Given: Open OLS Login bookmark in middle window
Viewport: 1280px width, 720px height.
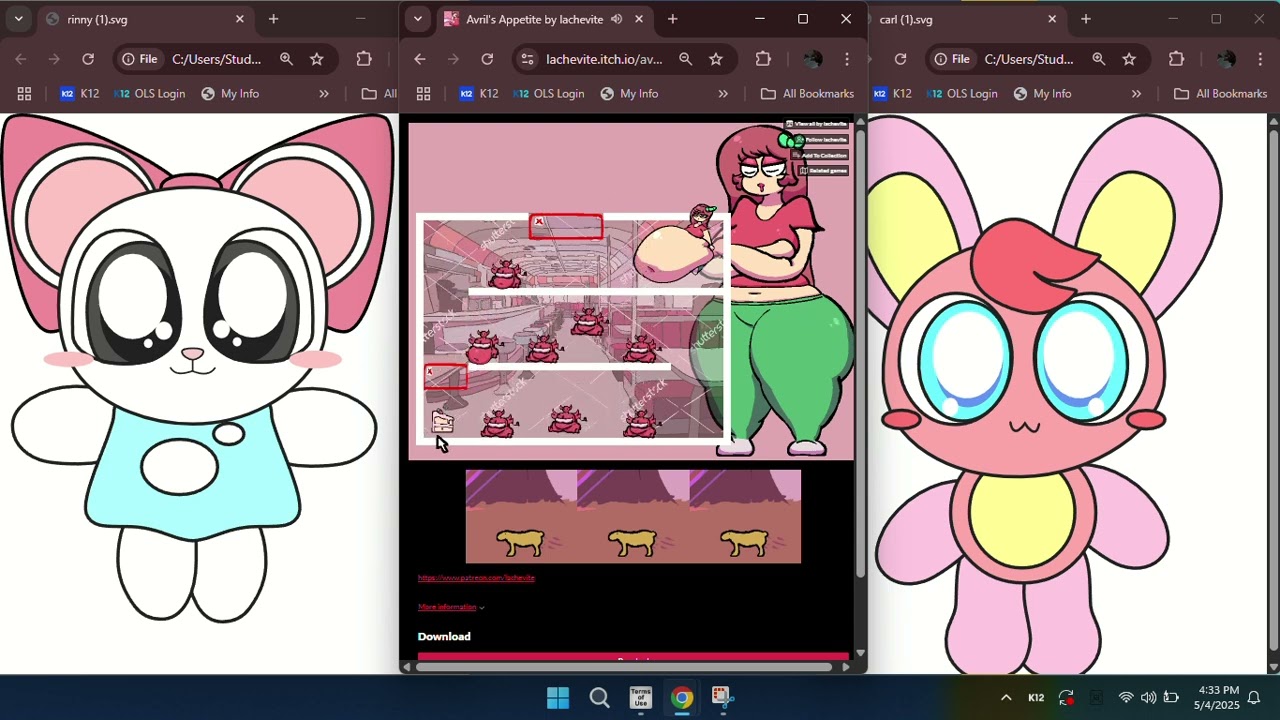Looking at the screenshot, I should (x=549, y=94).
